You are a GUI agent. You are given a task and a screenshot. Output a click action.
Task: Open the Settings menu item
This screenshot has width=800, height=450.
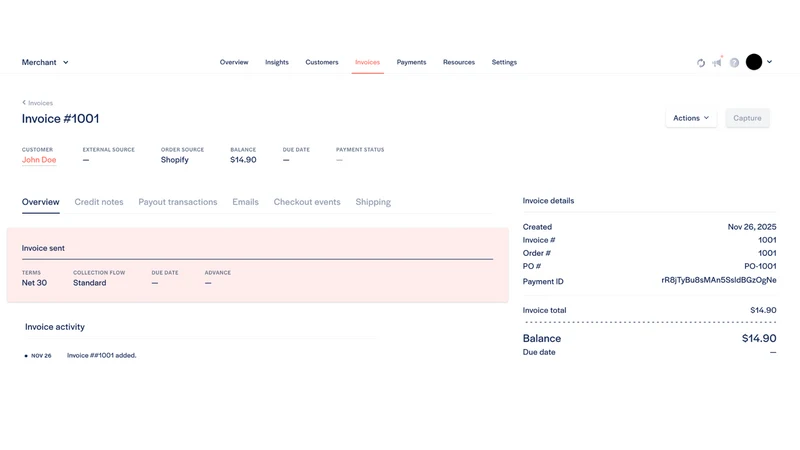click(x=504, y=62)
